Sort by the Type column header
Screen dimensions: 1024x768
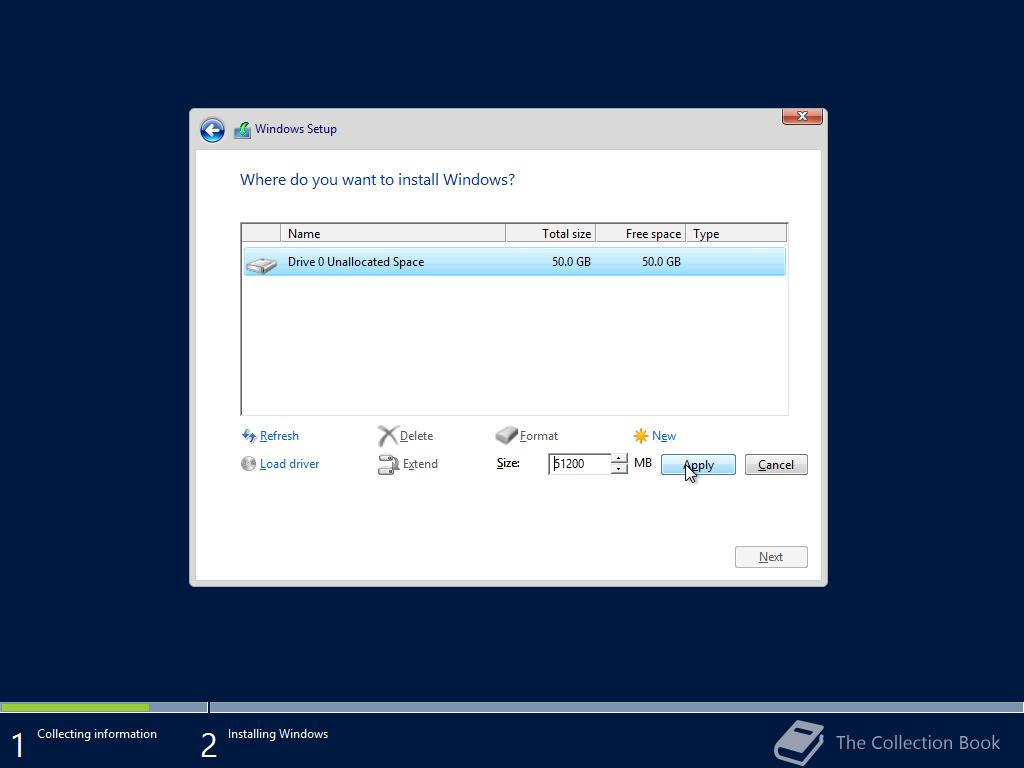(x=736, y=233)
